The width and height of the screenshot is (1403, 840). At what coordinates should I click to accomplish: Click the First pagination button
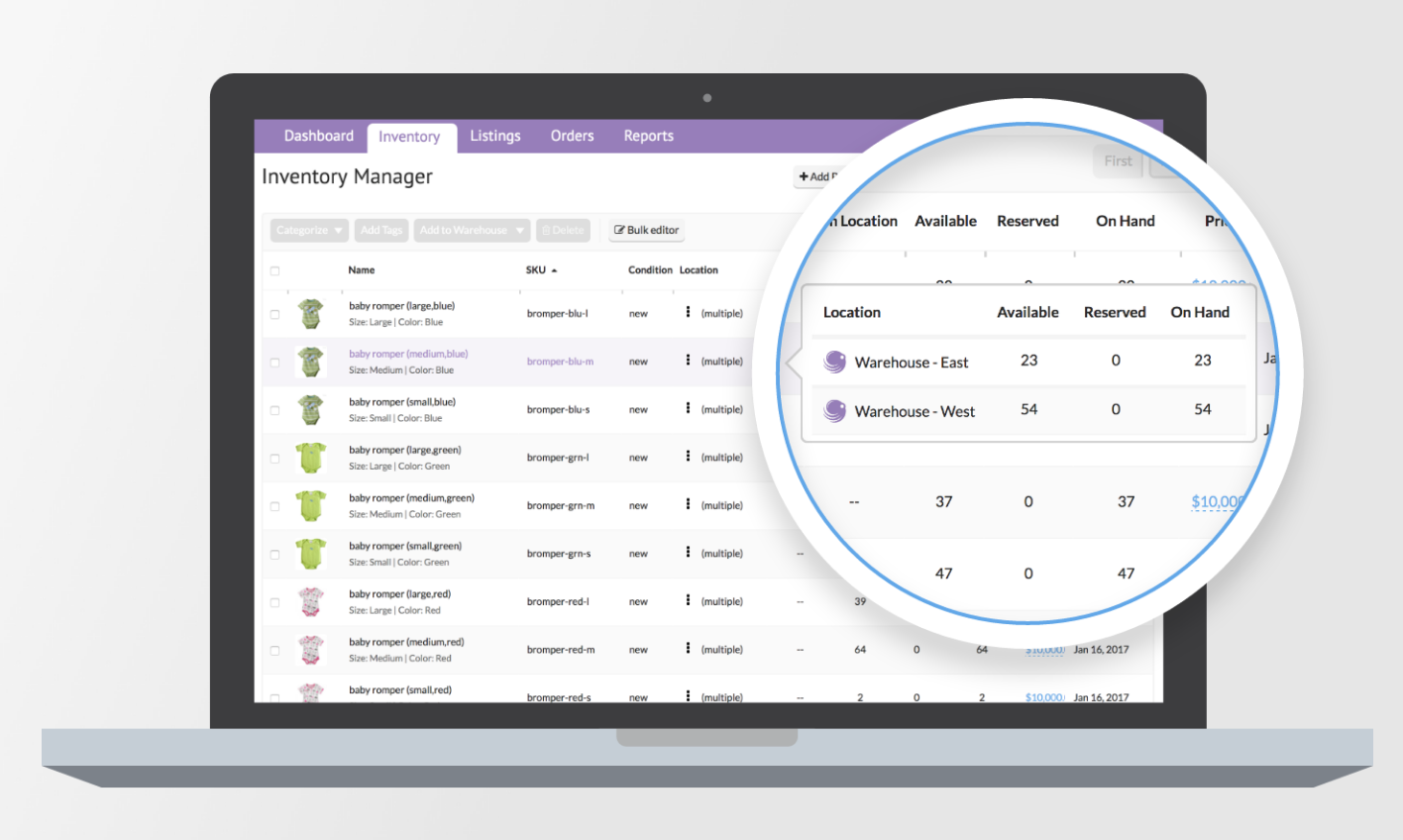tap(1118, 160)
